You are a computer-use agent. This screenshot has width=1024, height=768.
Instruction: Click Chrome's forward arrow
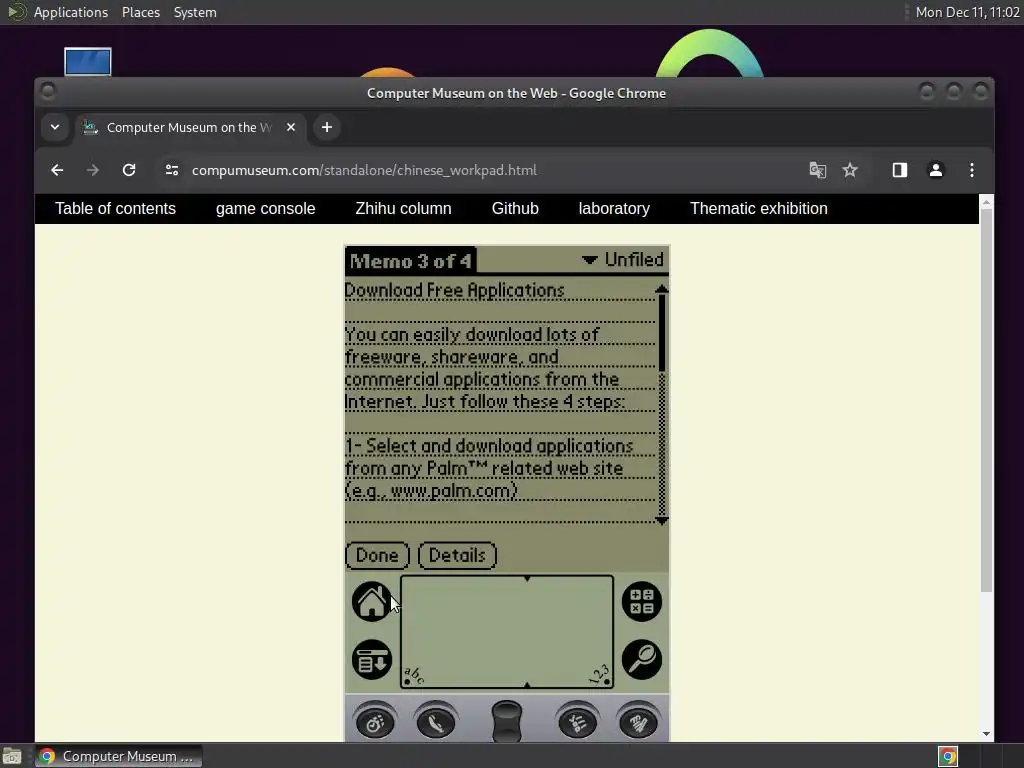tap(93, 170)
